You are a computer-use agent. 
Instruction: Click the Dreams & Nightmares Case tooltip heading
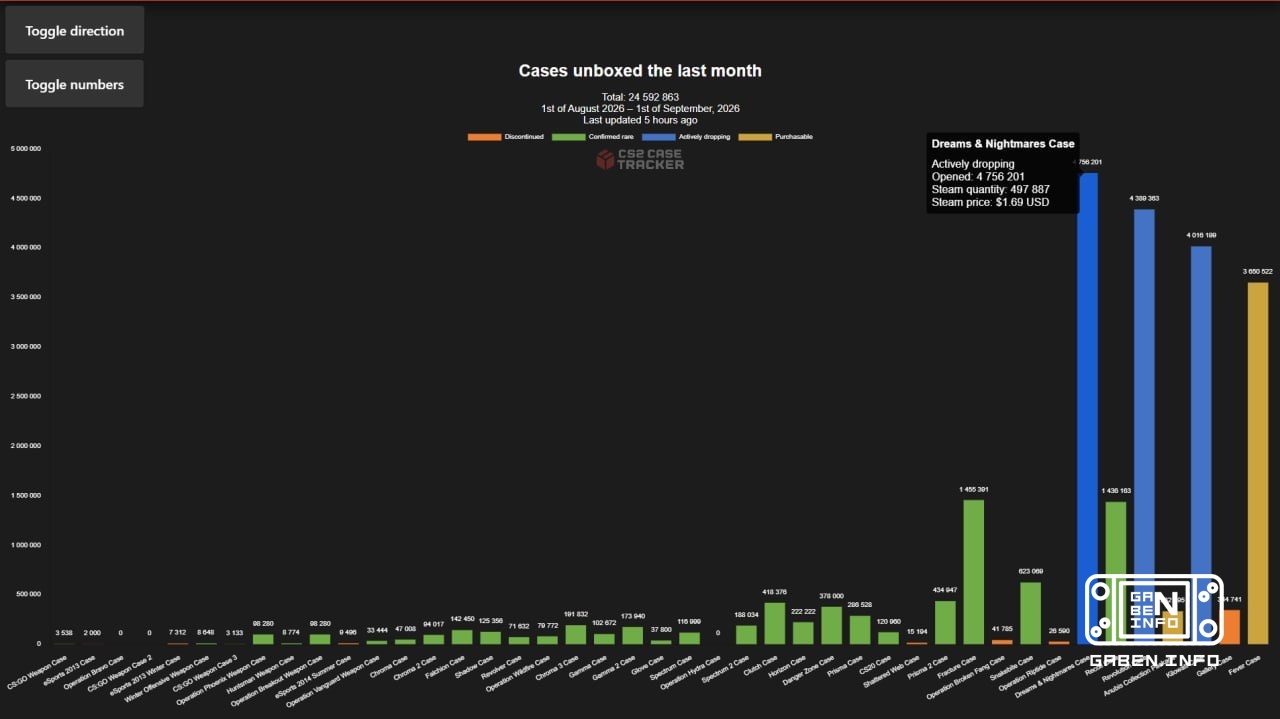[x=1003, y=144]
